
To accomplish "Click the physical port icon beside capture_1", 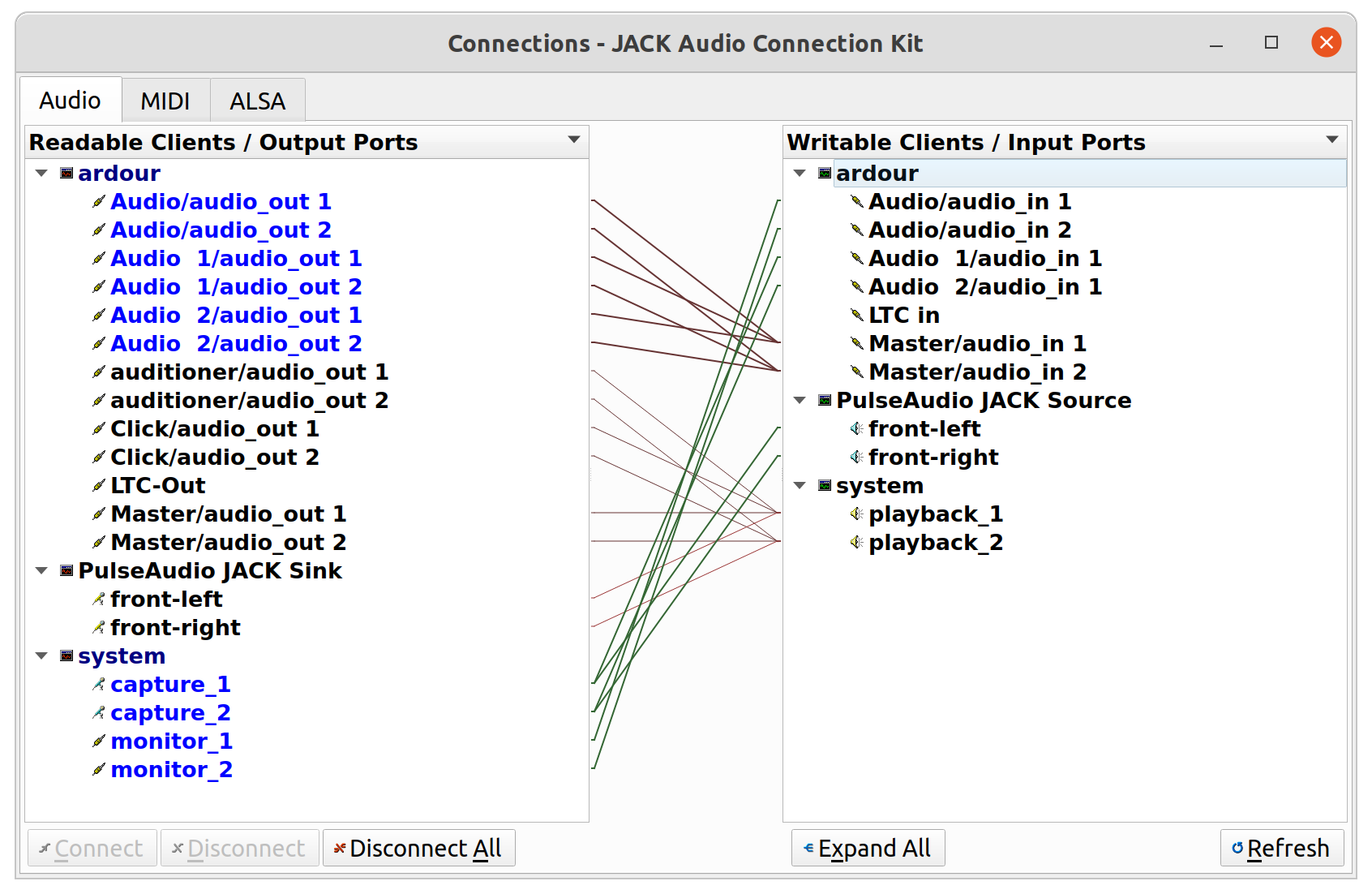I will point(99,684).
